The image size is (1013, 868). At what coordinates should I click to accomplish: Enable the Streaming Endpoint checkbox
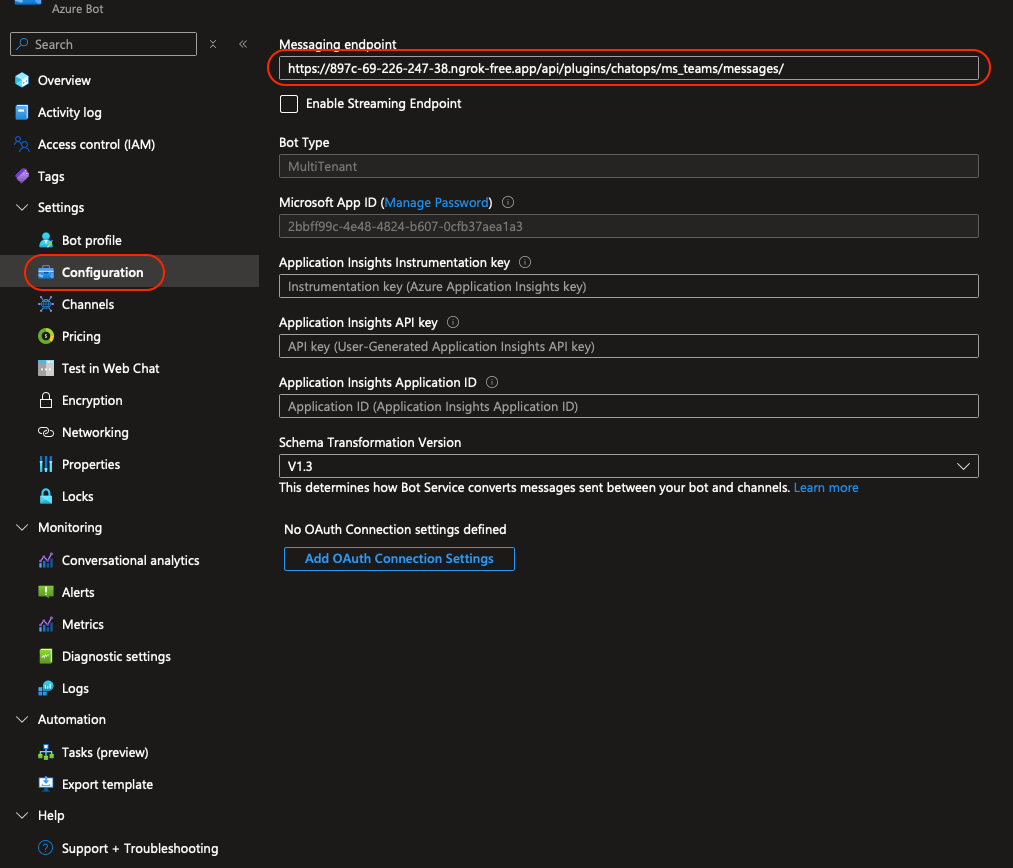tap(289, 103)
